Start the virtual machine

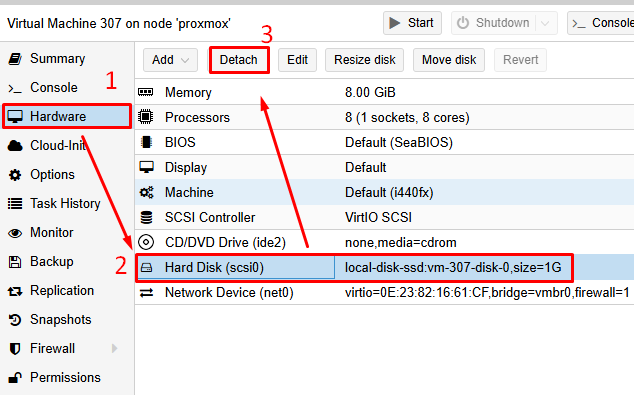click(412, 23)
